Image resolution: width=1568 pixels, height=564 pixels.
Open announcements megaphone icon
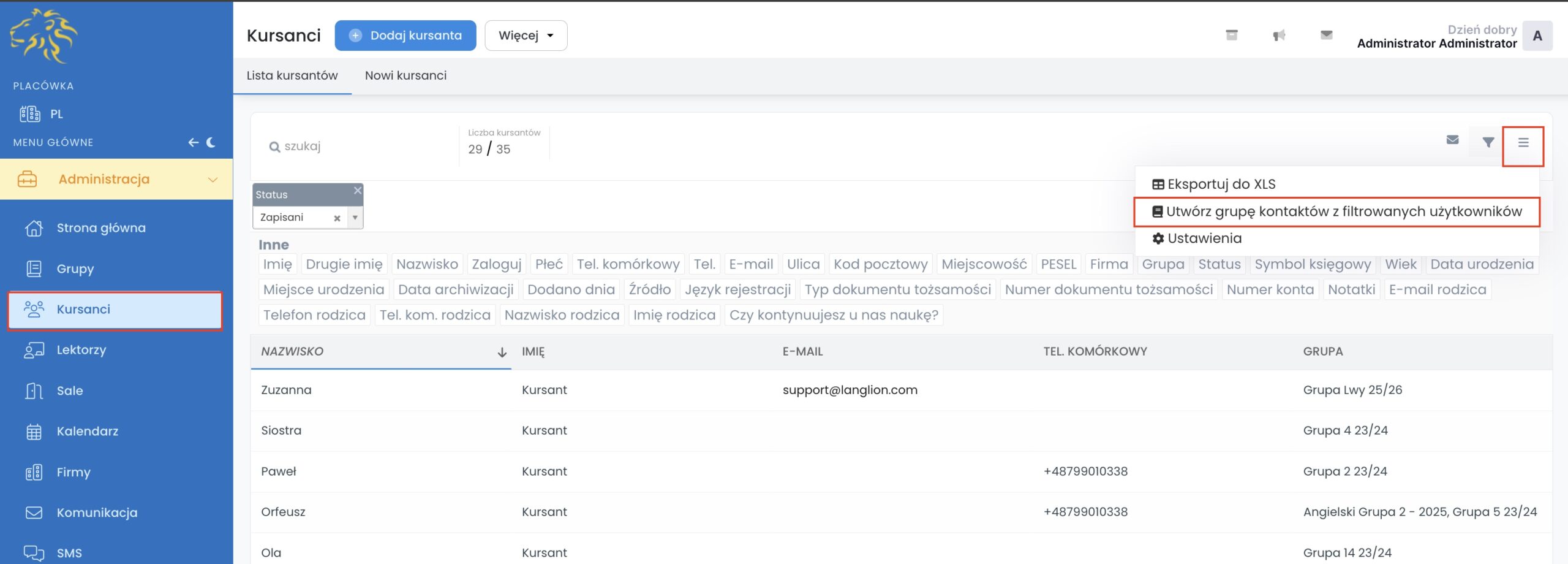pos(1279,36)
